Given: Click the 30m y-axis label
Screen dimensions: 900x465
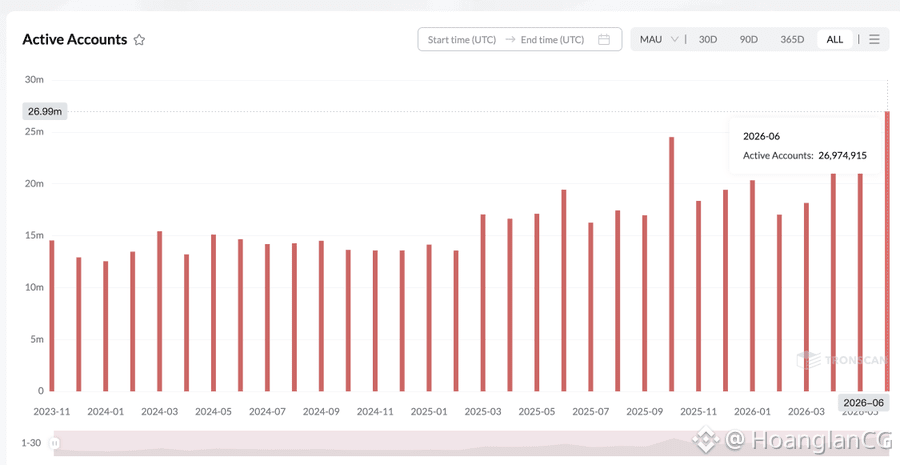Looking at the screenshot, I should [x=34, y=80].
